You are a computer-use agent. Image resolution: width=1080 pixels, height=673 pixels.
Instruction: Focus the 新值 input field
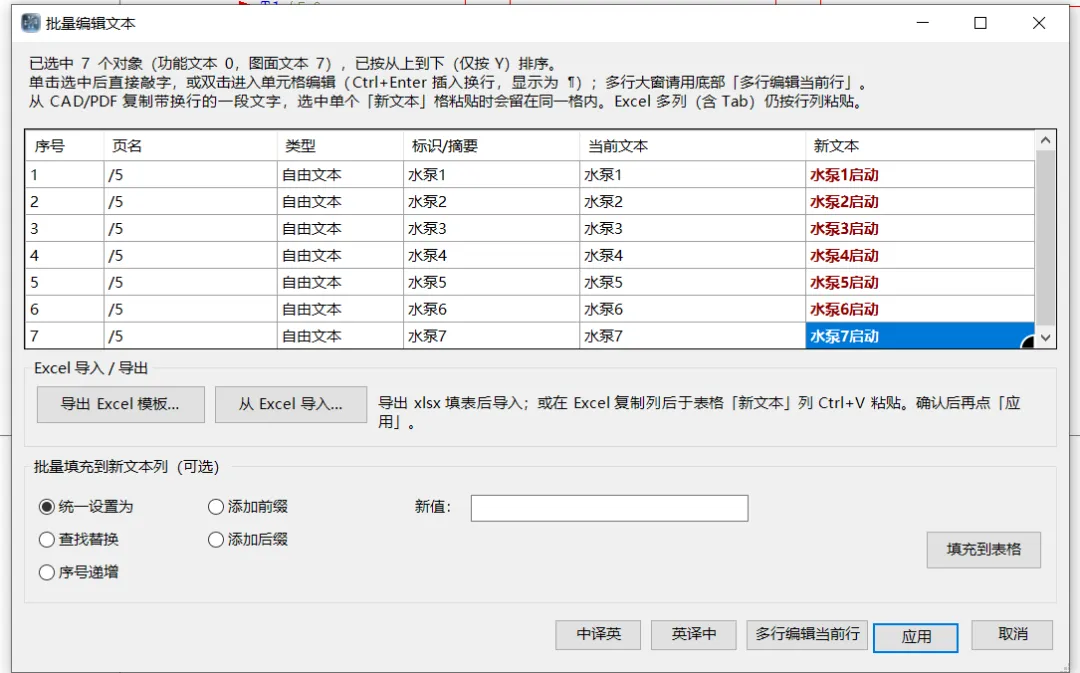[x=610, y=508]
